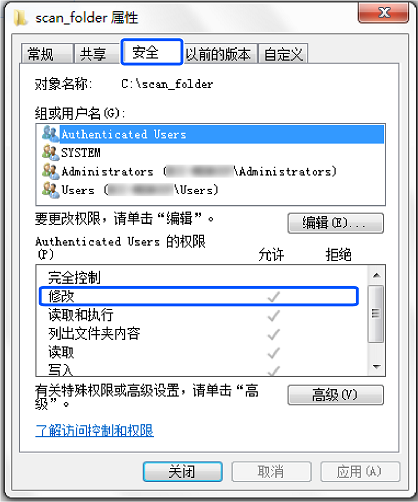Switch to the 常规 tab

pyautogui.click(x=47, y=54)
